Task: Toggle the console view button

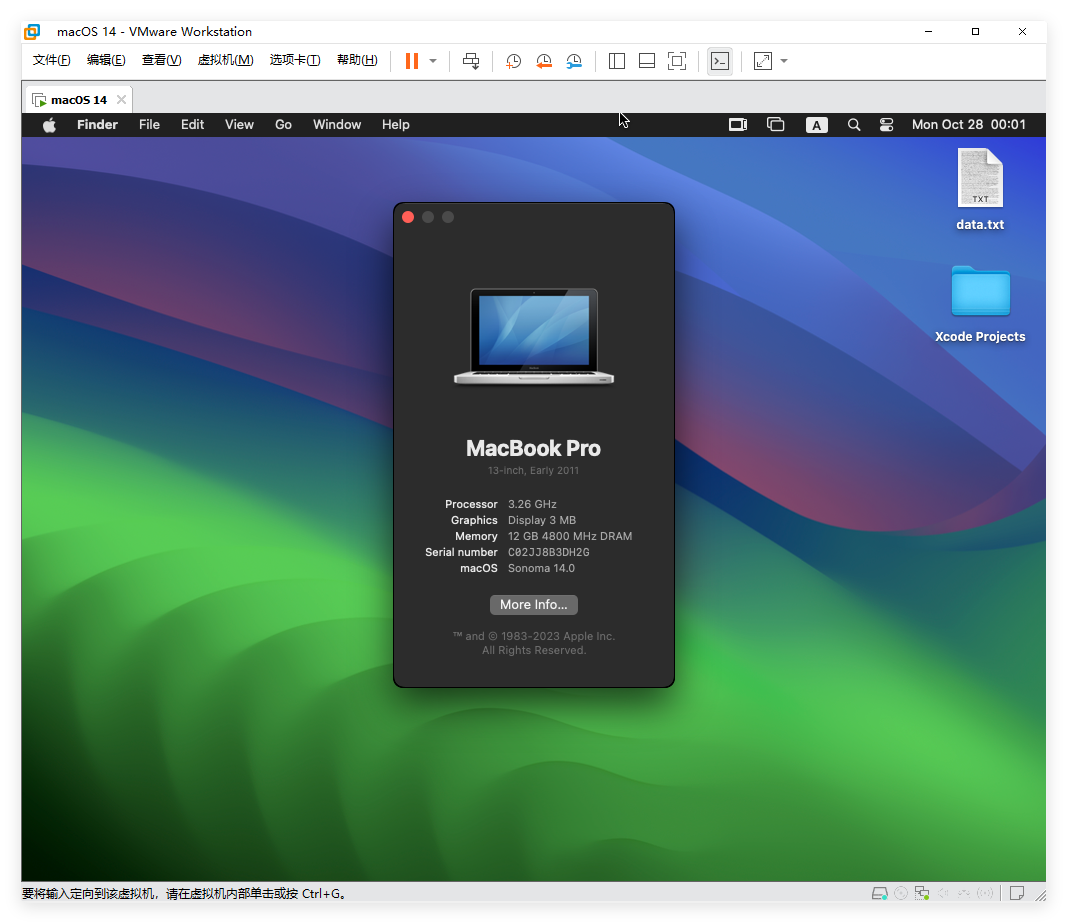Action: pyautogui.click(x=719, y=61)
